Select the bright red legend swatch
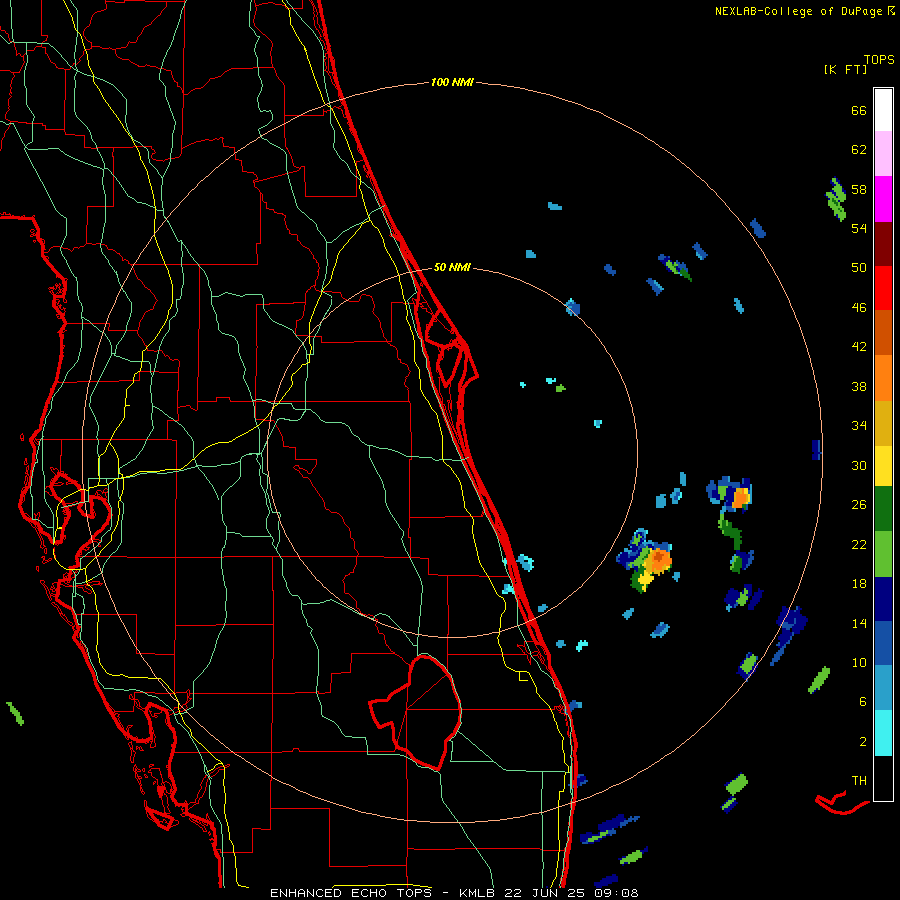Screen dimensions: 900x900 883,288
